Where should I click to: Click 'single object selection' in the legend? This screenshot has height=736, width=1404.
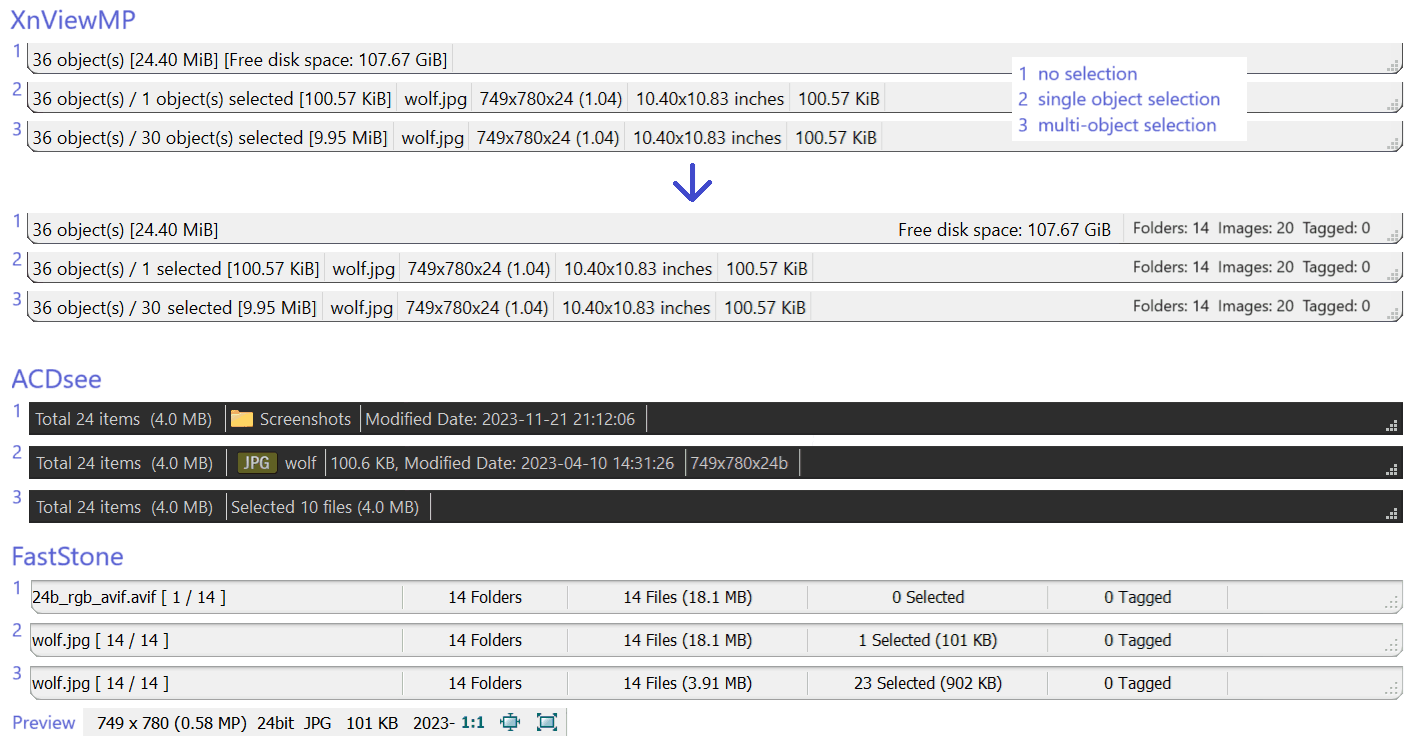pos(1129,99)
